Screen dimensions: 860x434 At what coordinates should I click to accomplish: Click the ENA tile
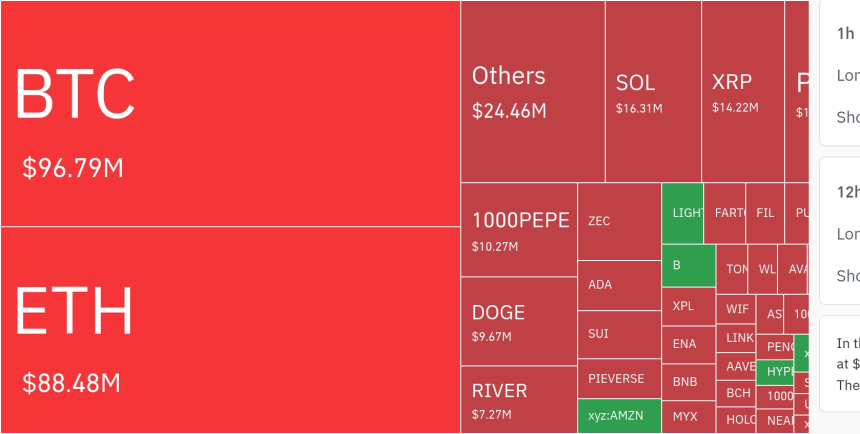688,344
